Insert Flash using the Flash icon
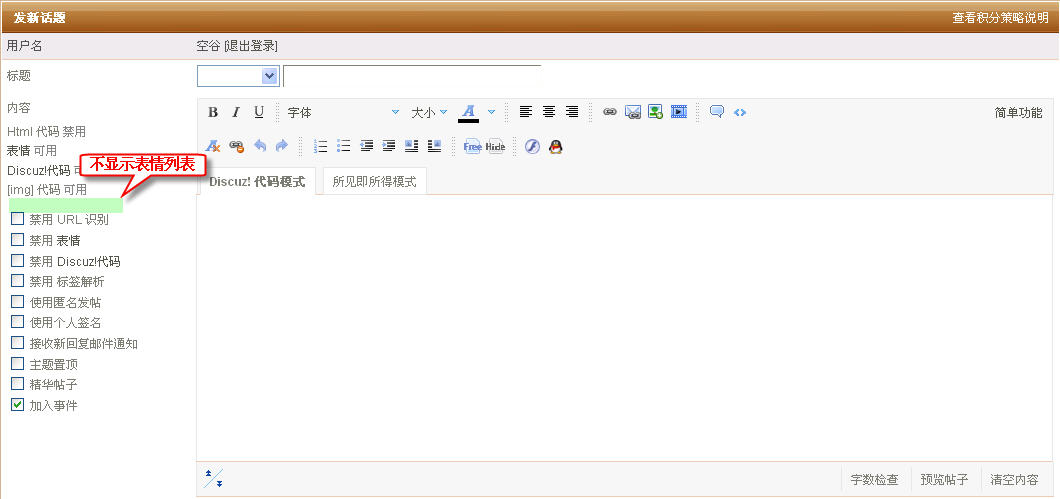Viewport: 1060px width, 499px height. point(532,146)
